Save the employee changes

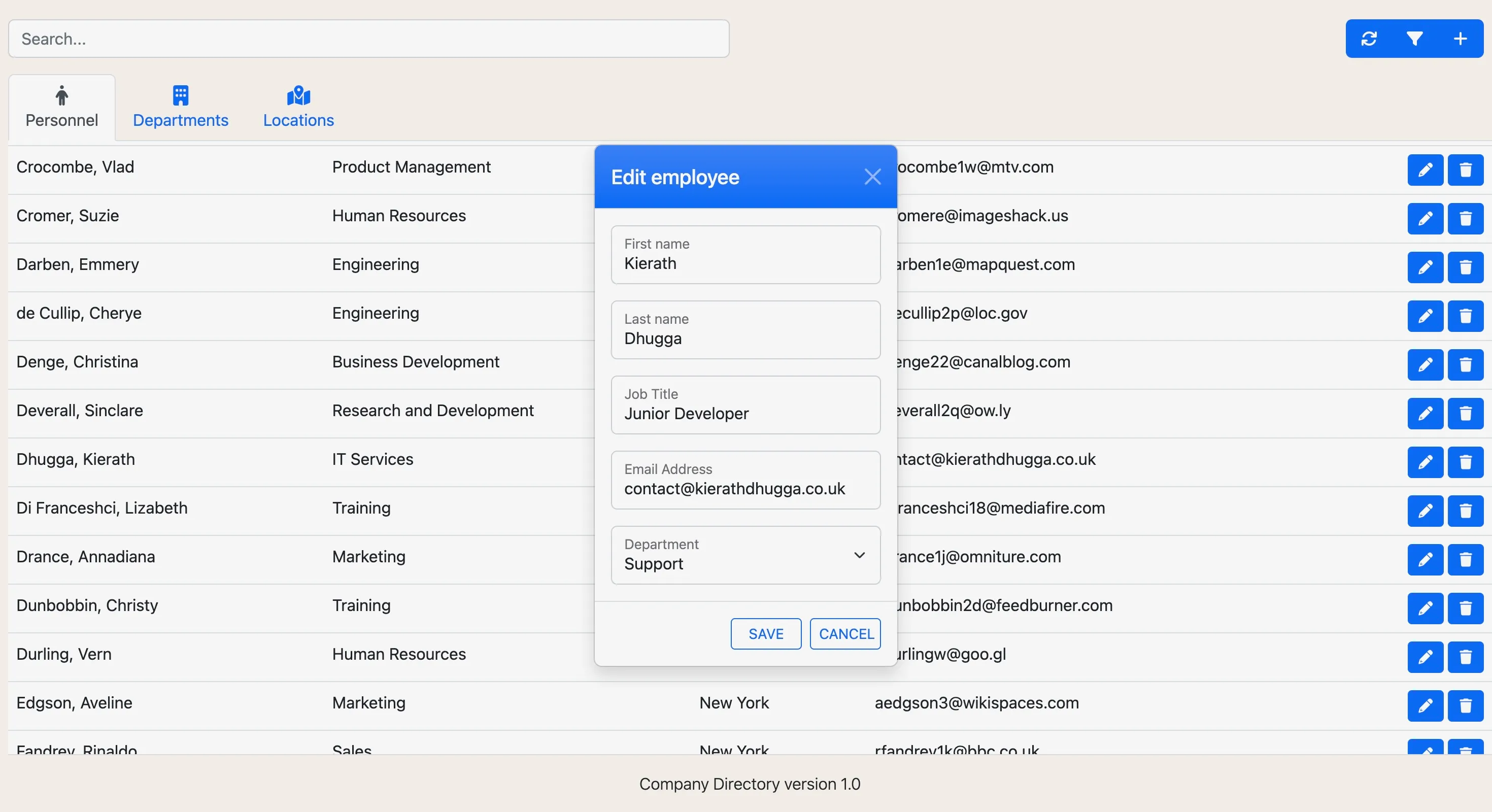coord(765,634)
